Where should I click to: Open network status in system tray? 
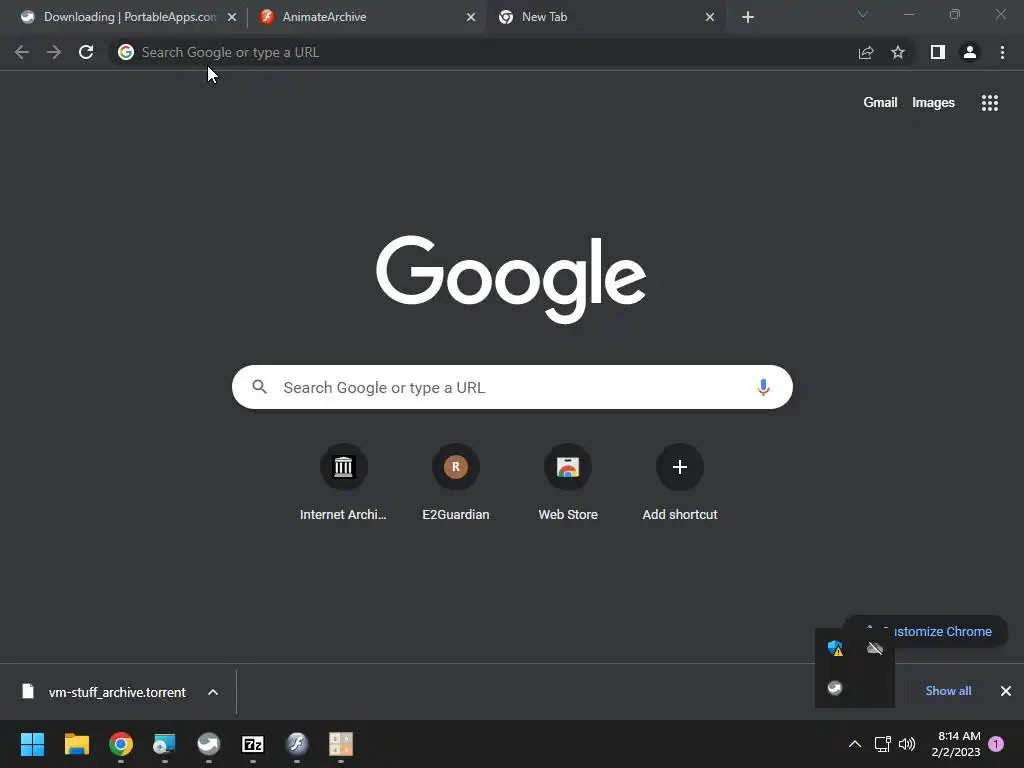882,744
